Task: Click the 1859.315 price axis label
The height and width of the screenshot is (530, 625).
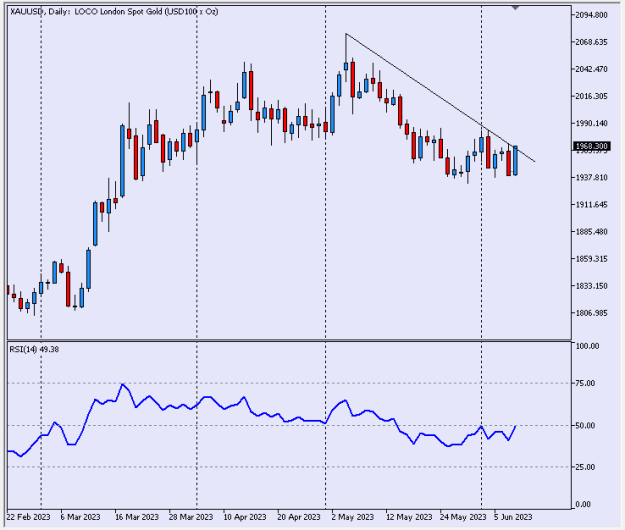Action: click(592, 259)
